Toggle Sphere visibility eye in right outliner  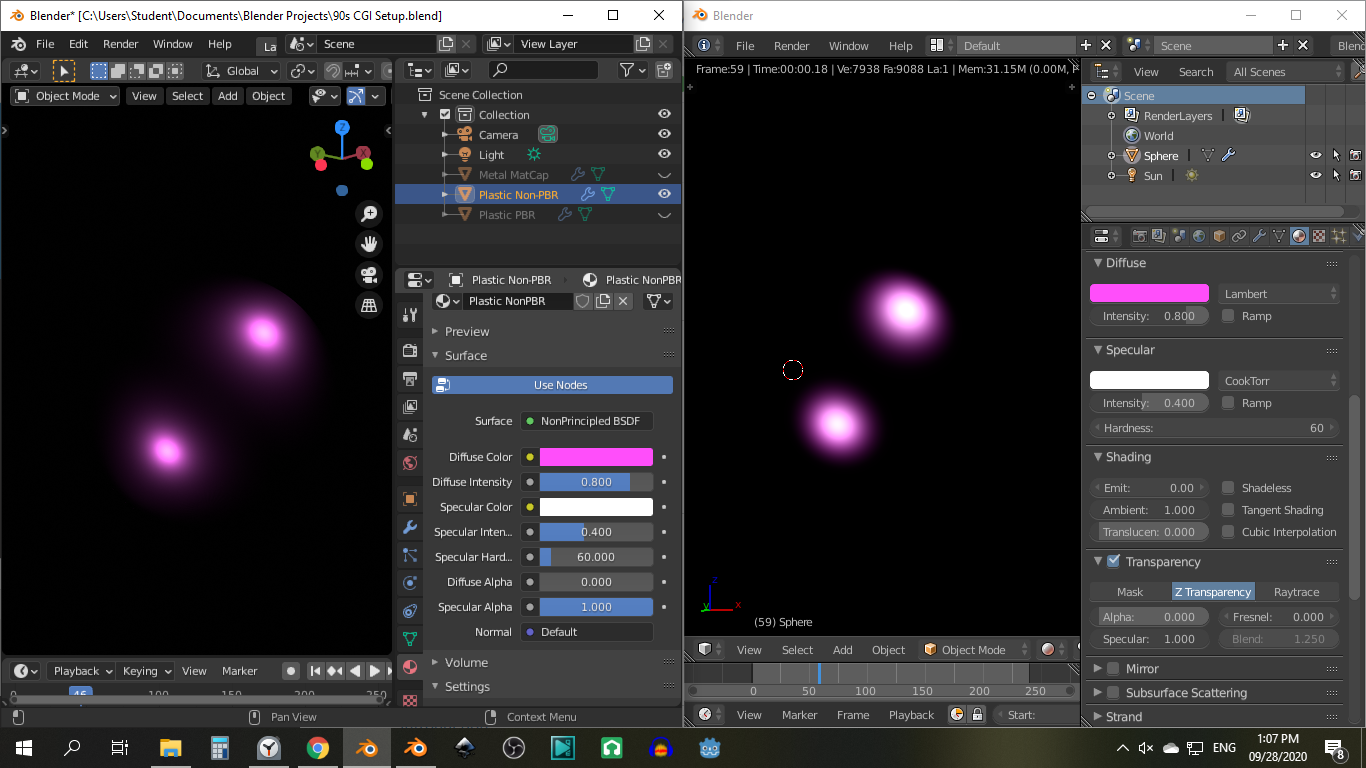point(1315,156)
